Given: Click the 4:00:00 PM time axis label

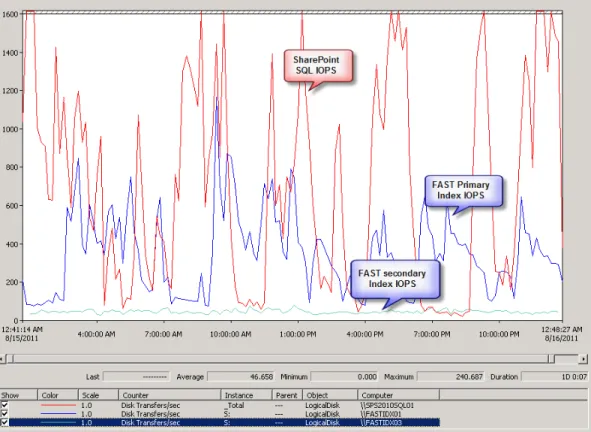Looking at the screenshot, I should (x=365, y=334).
